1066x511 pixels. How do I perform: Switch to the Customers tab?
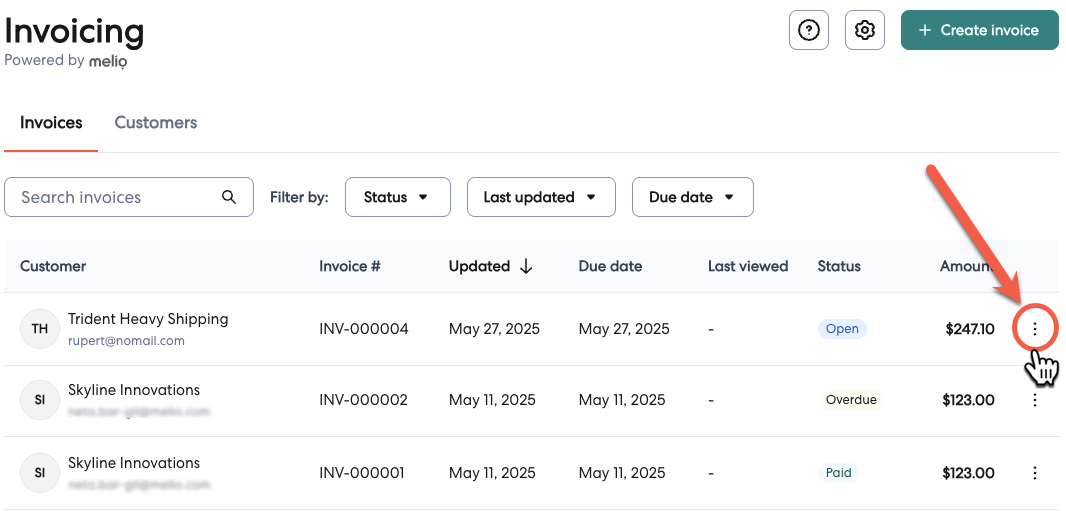[155, 123]
